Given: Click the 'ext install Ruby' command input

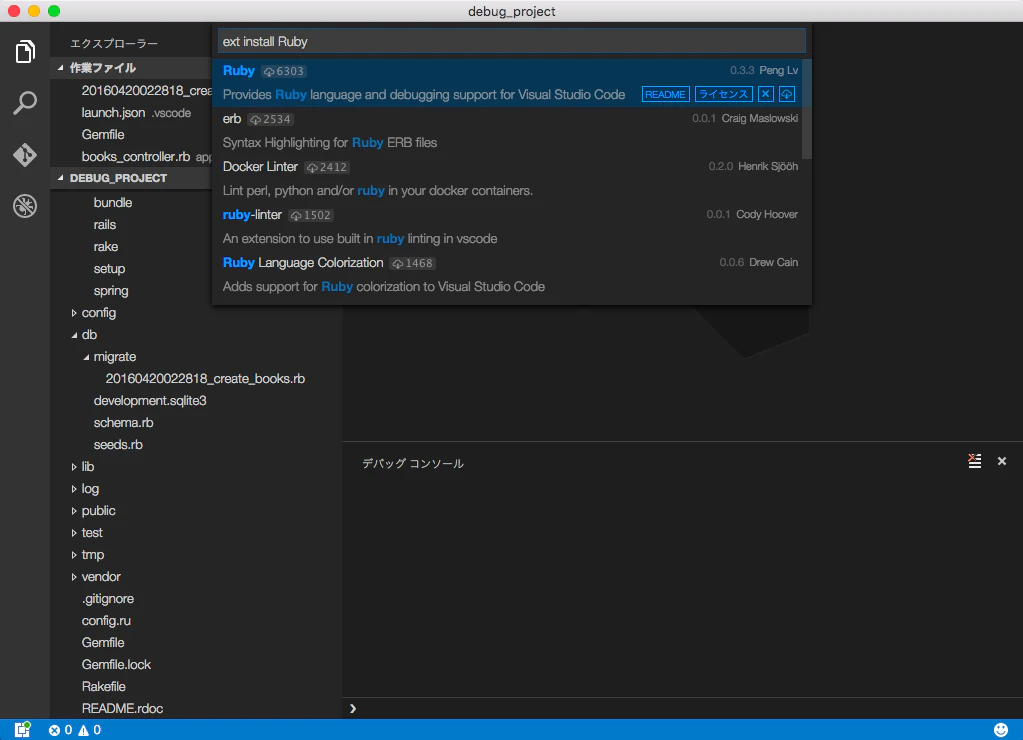Looking at the screenshot, I should click(x=512, y=41).
